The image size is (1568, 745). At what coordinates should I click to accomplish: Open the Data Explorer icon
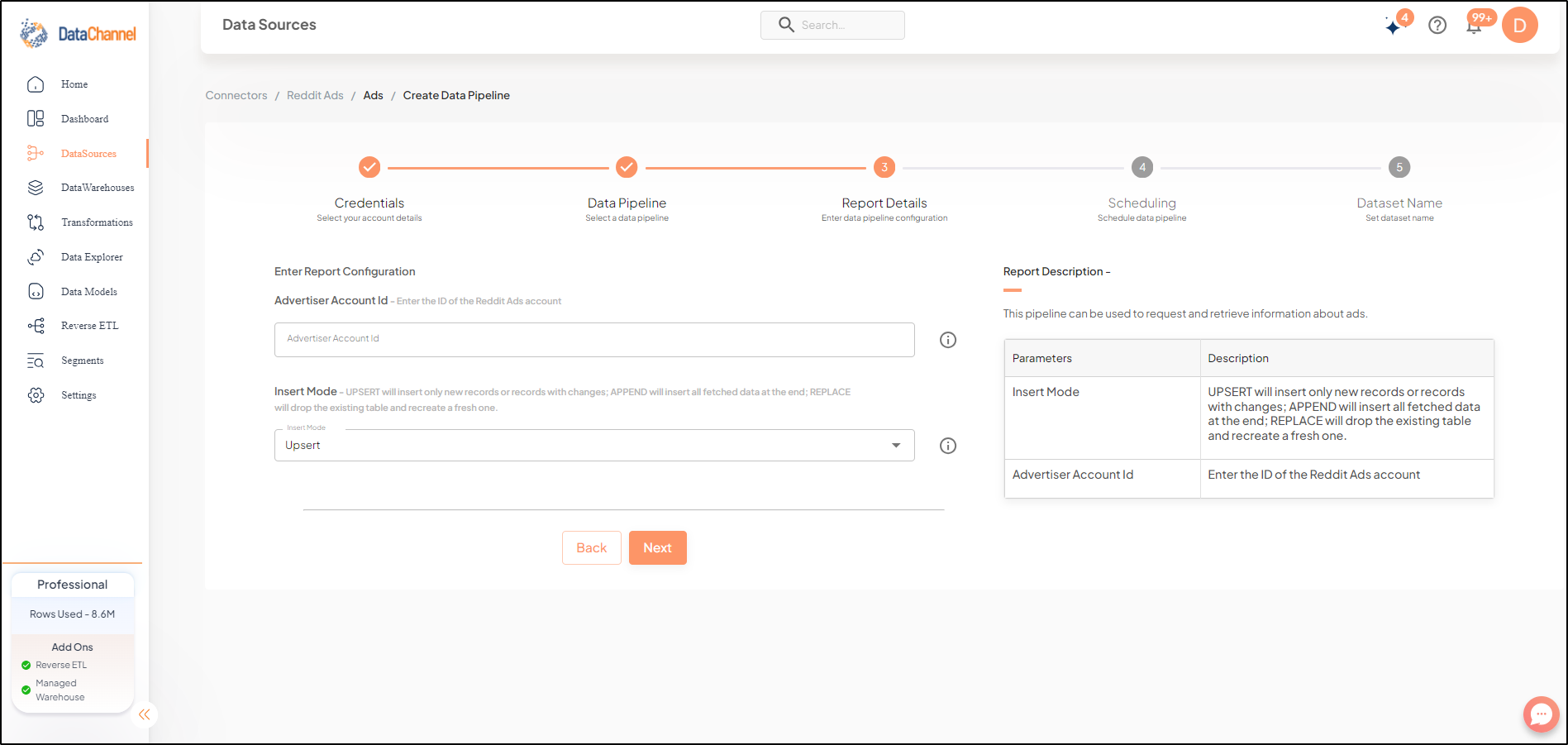pos(36,257)
